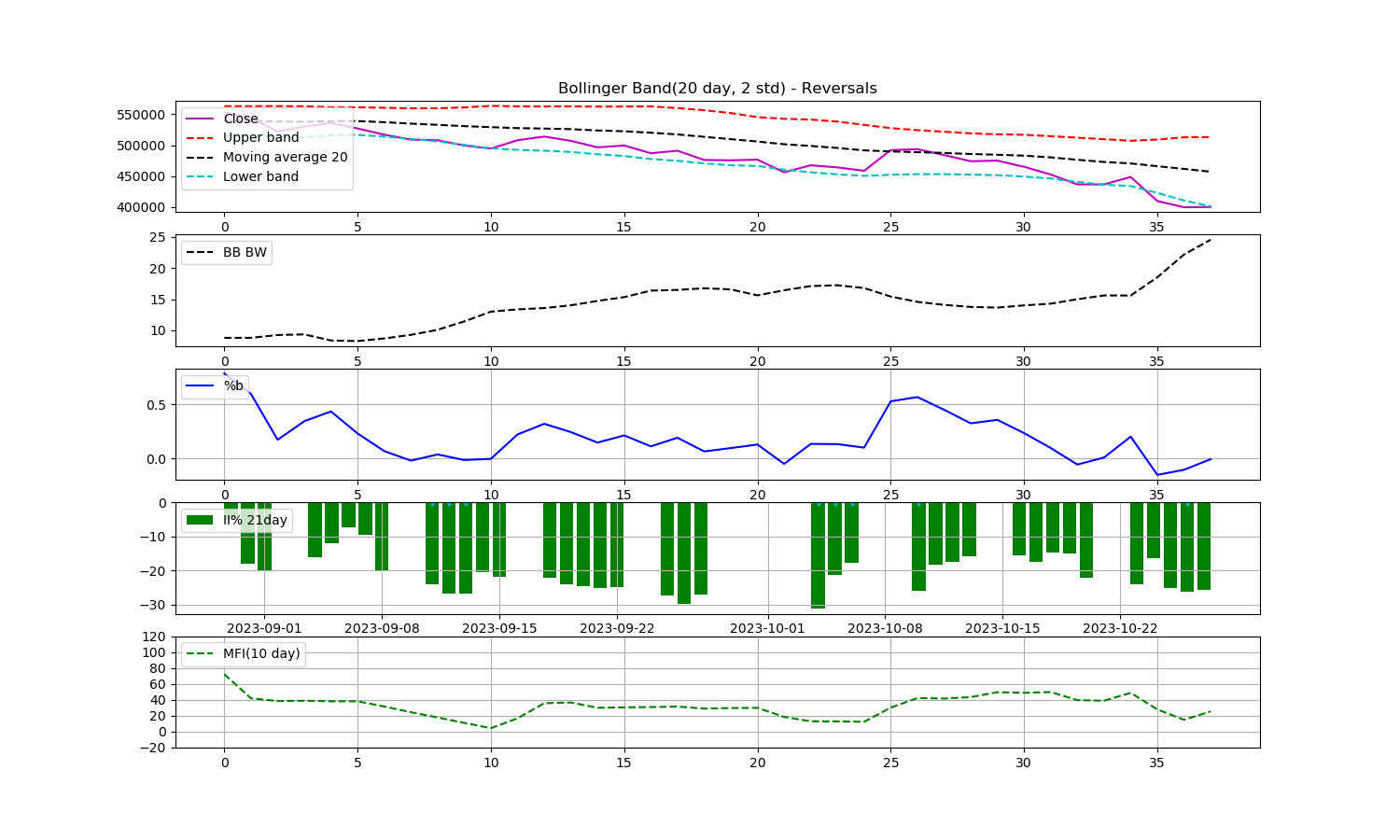This screenshot has height=840, width=1400.
Task: Click the 80 y-axis label on the MFI chart
Action: pos(158,669)
